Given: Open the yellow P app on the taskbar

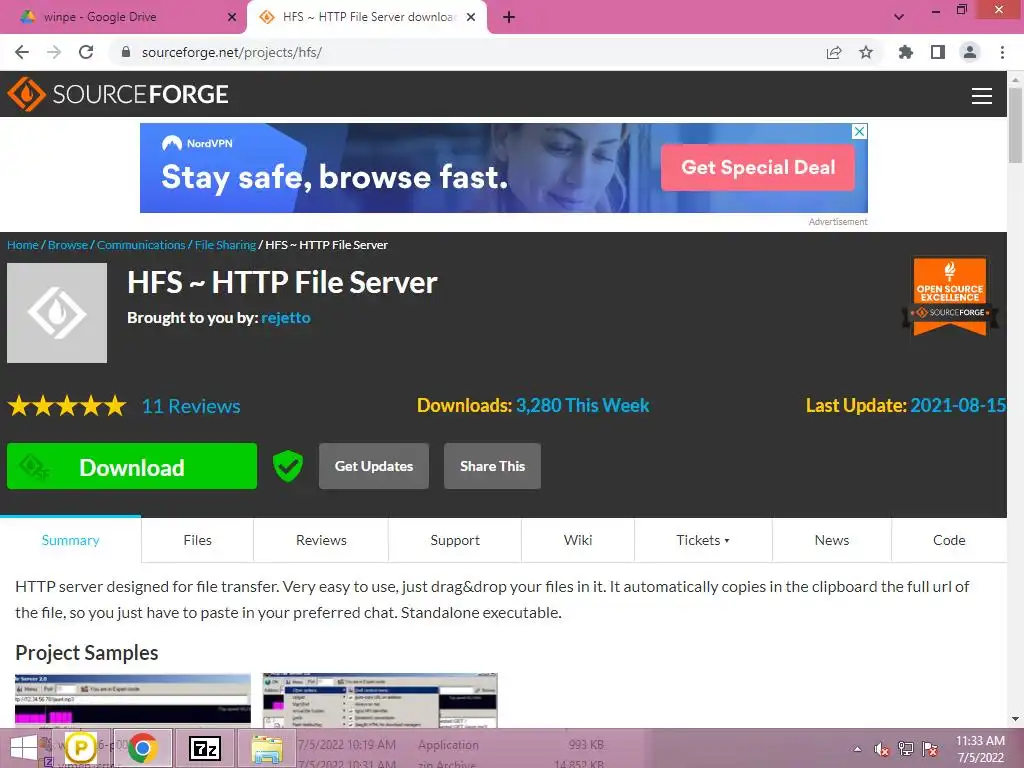Looking at the screenshot, I should point(80,748).
